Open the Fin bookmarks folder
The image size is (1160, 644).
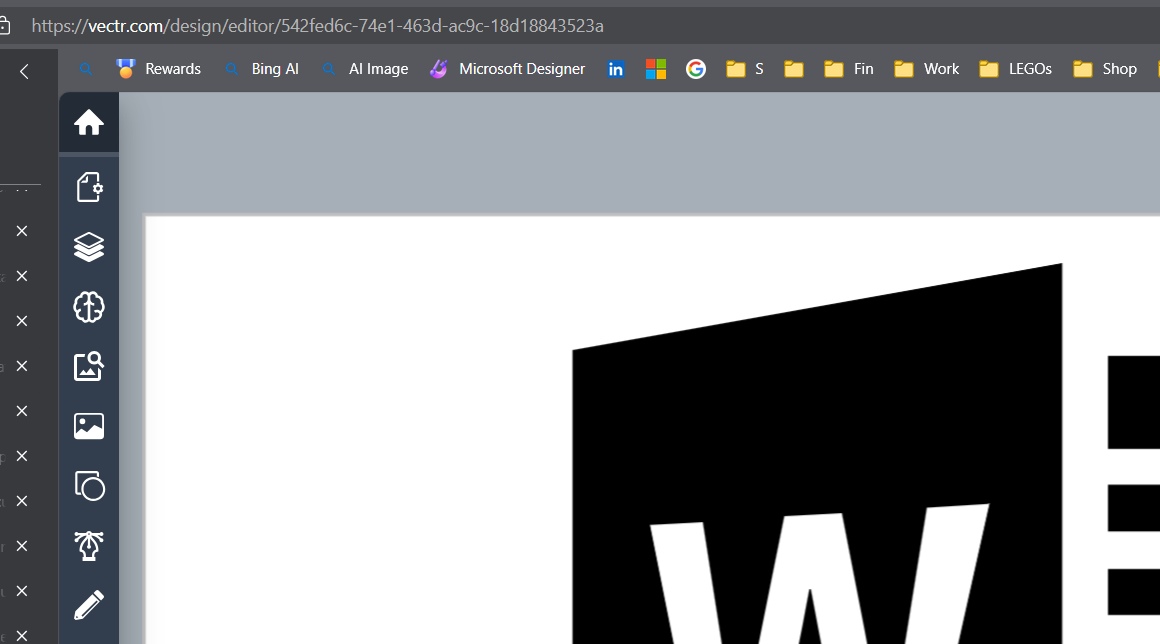tap(849, 69)
